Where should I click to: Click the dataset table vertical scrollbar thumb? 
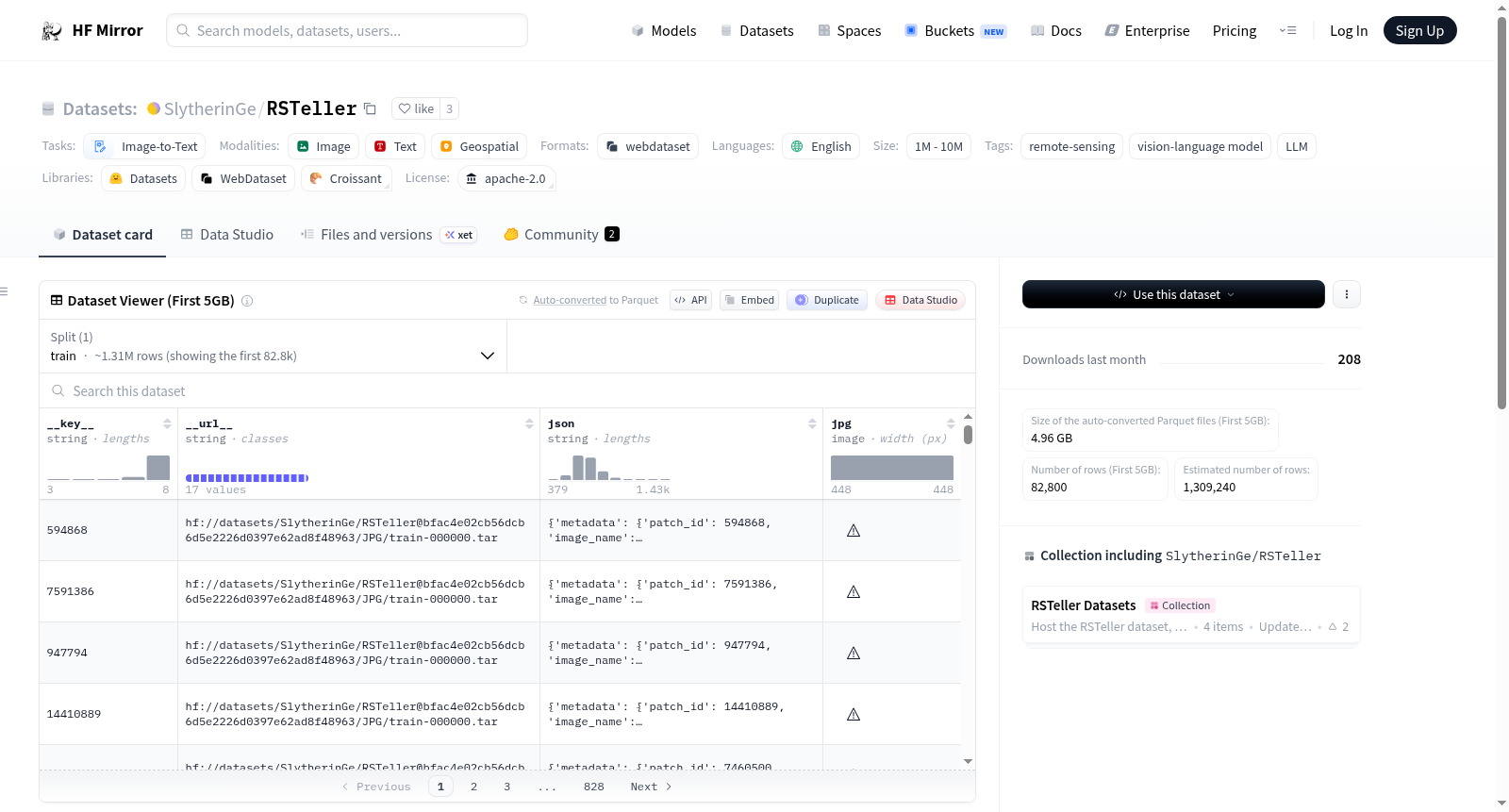pos(968,435)
